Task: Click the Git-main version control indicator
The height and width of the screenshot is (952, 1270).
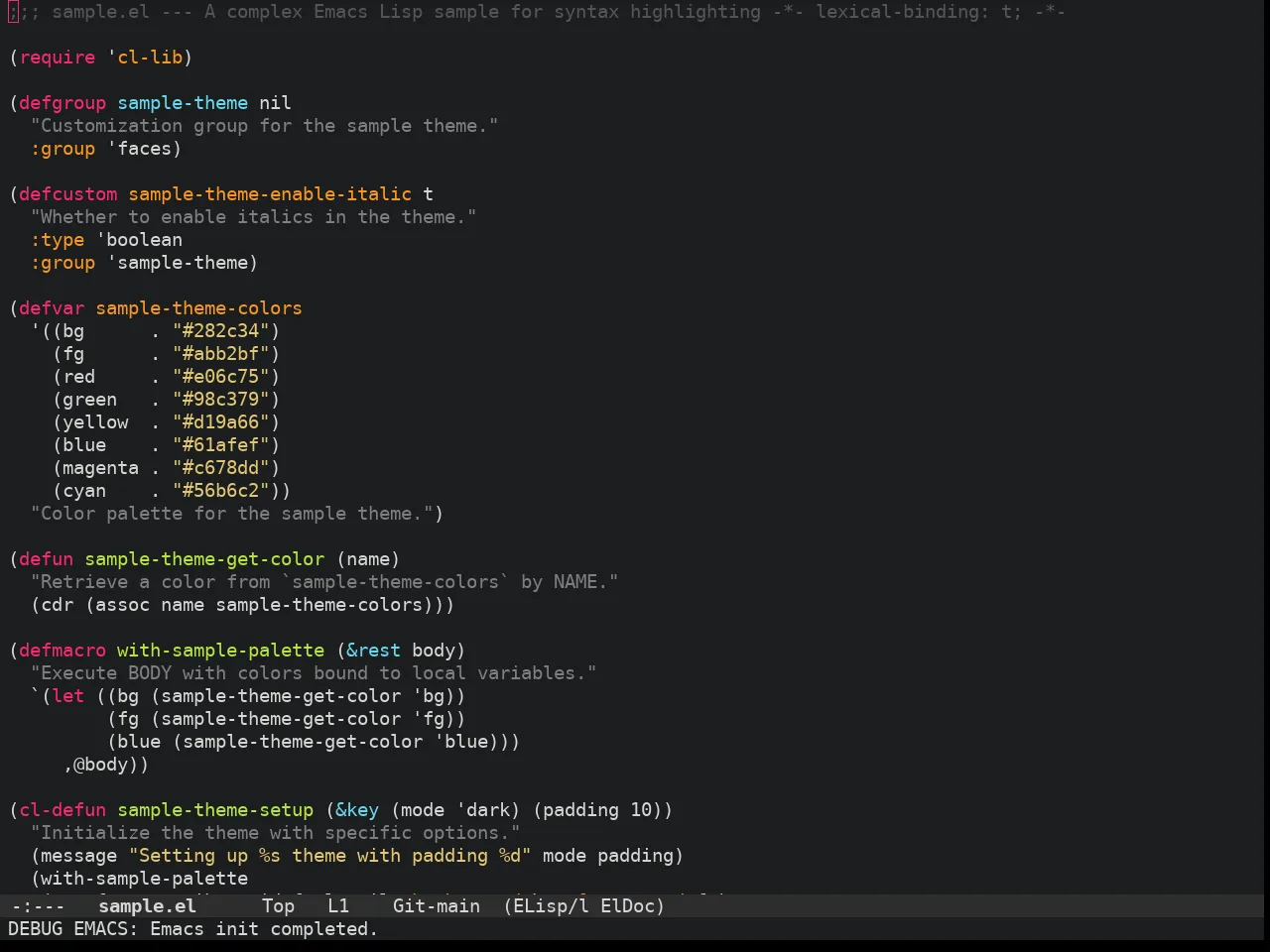Action: click(437, 906)
